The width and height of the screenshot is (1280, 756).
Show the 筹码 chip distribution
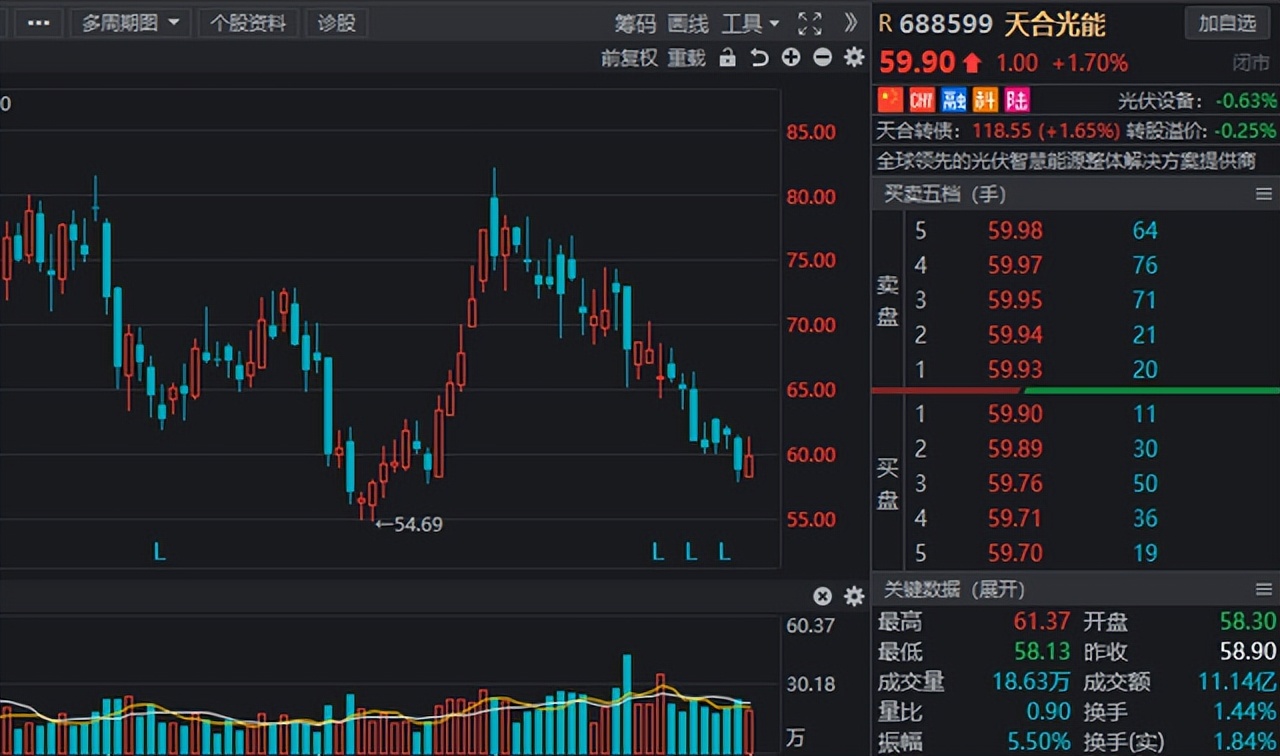(635, 23)
